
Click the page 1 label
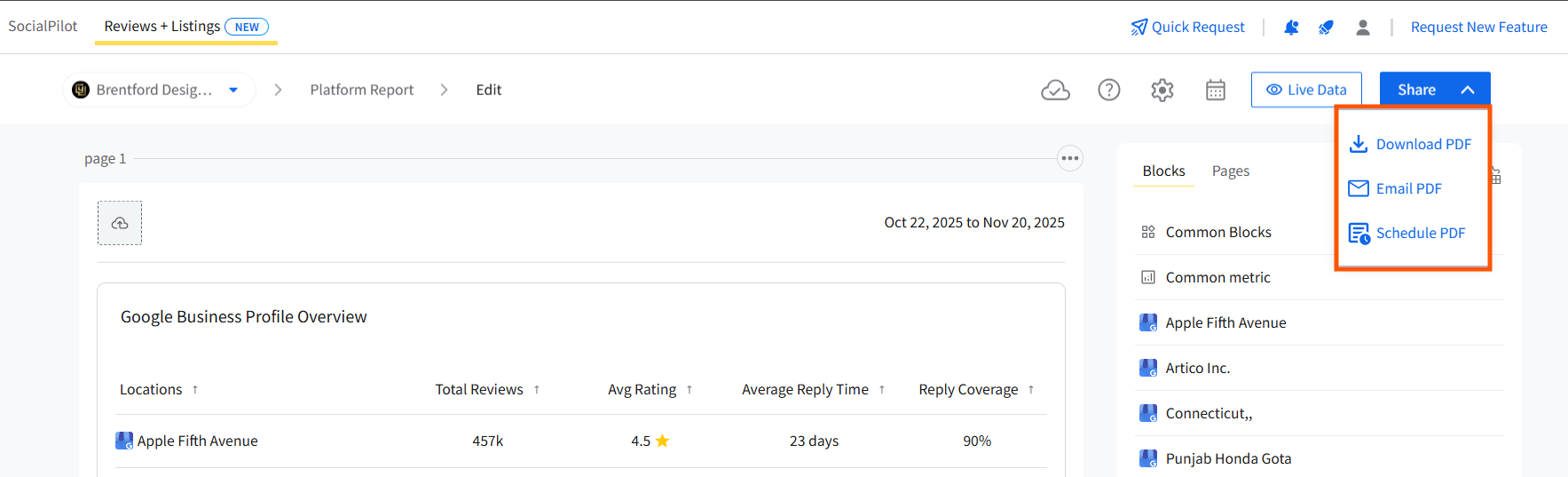[x=106, y=159]
